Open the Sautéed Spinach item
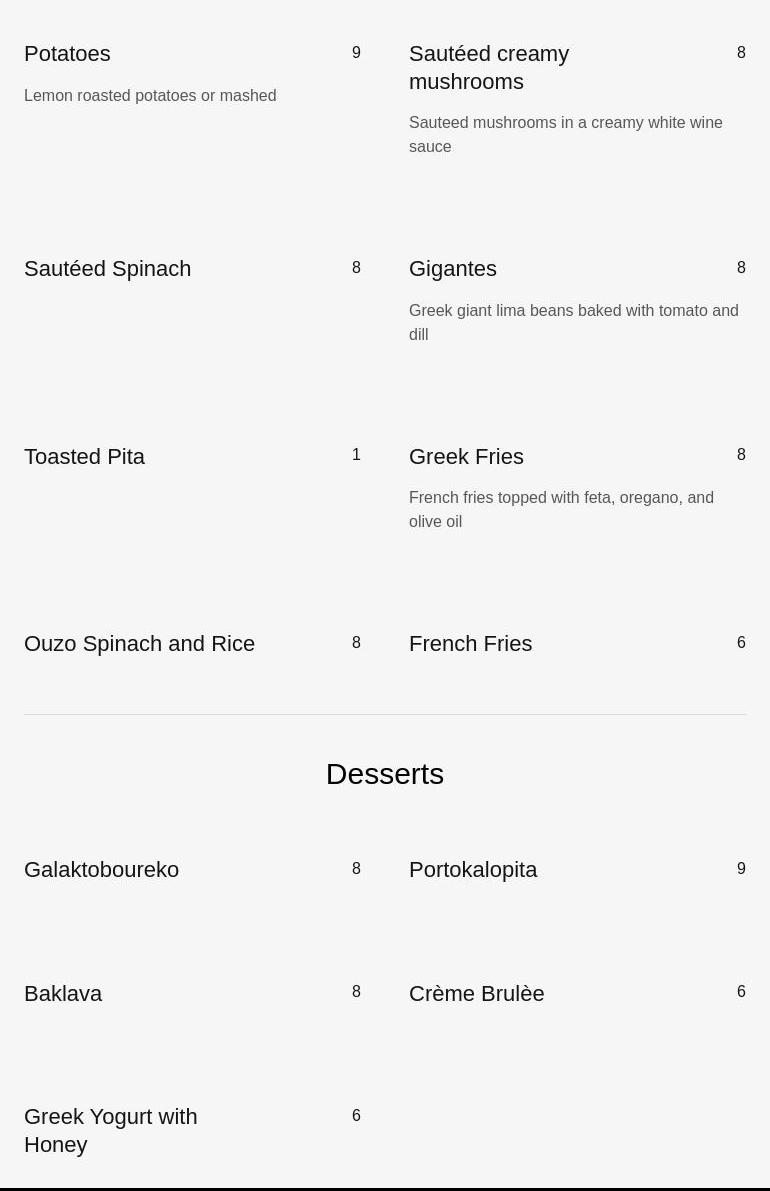 tap(107, 269)
